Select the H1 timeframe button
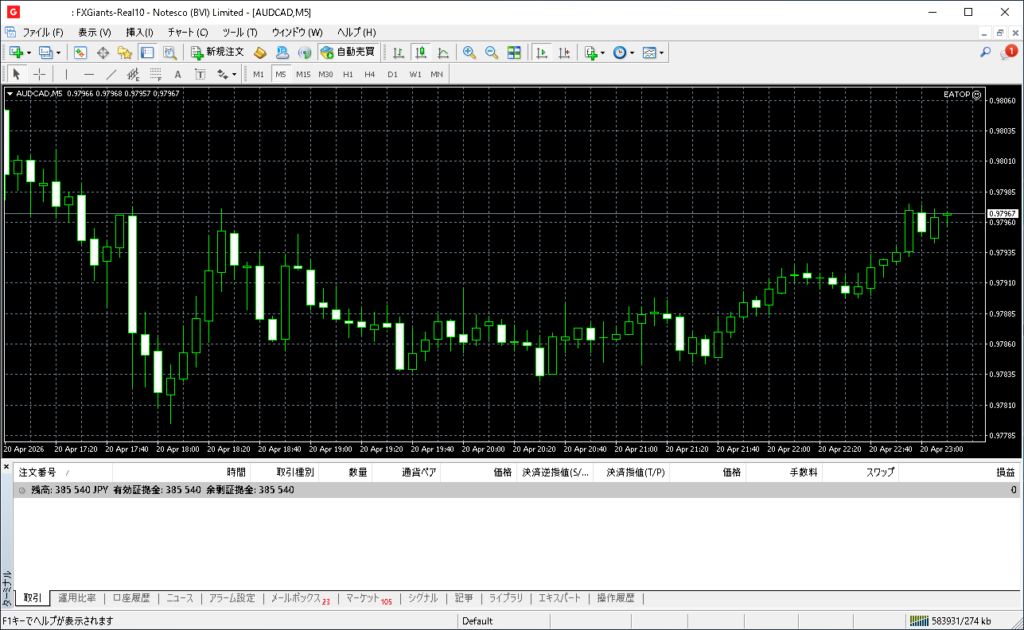The width and height of the screenshot is (1024, 630). click(348, 74)
